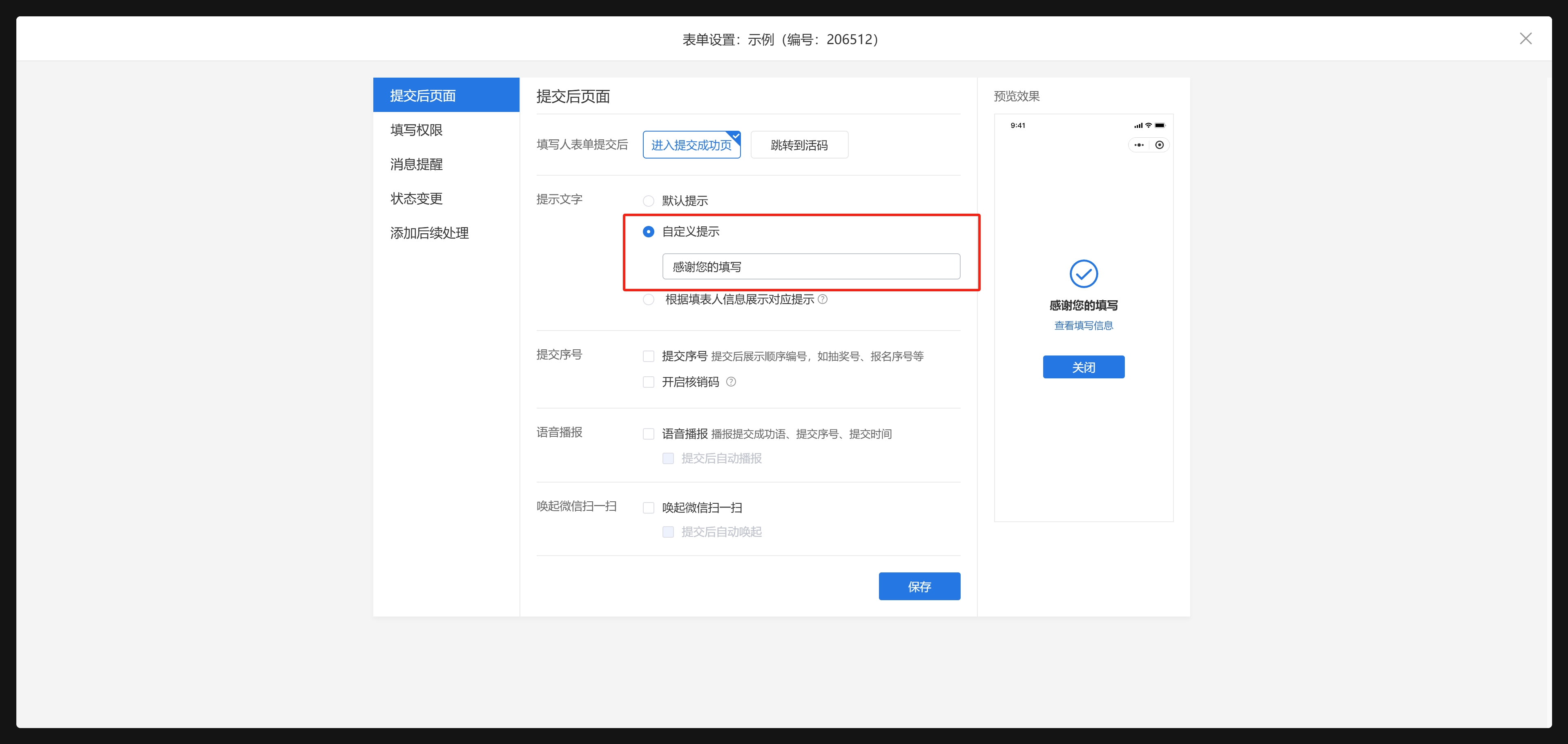Open the 提交后页面 sidebar tab
The image size is (1568, 744).
[x=446, y=95]
